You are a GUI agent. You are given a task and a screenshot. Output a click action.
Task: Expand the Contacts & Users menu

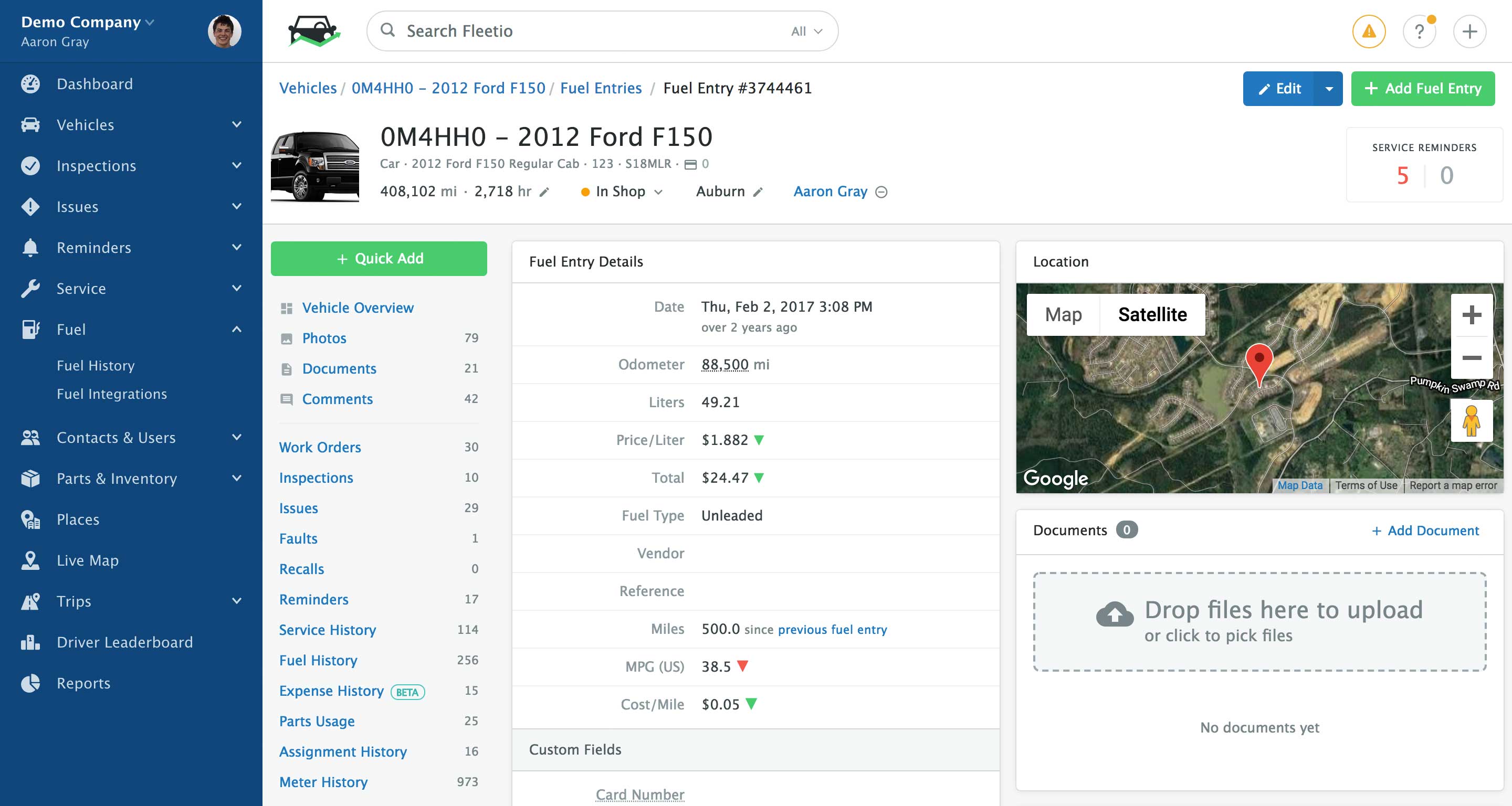pos(237,437)
